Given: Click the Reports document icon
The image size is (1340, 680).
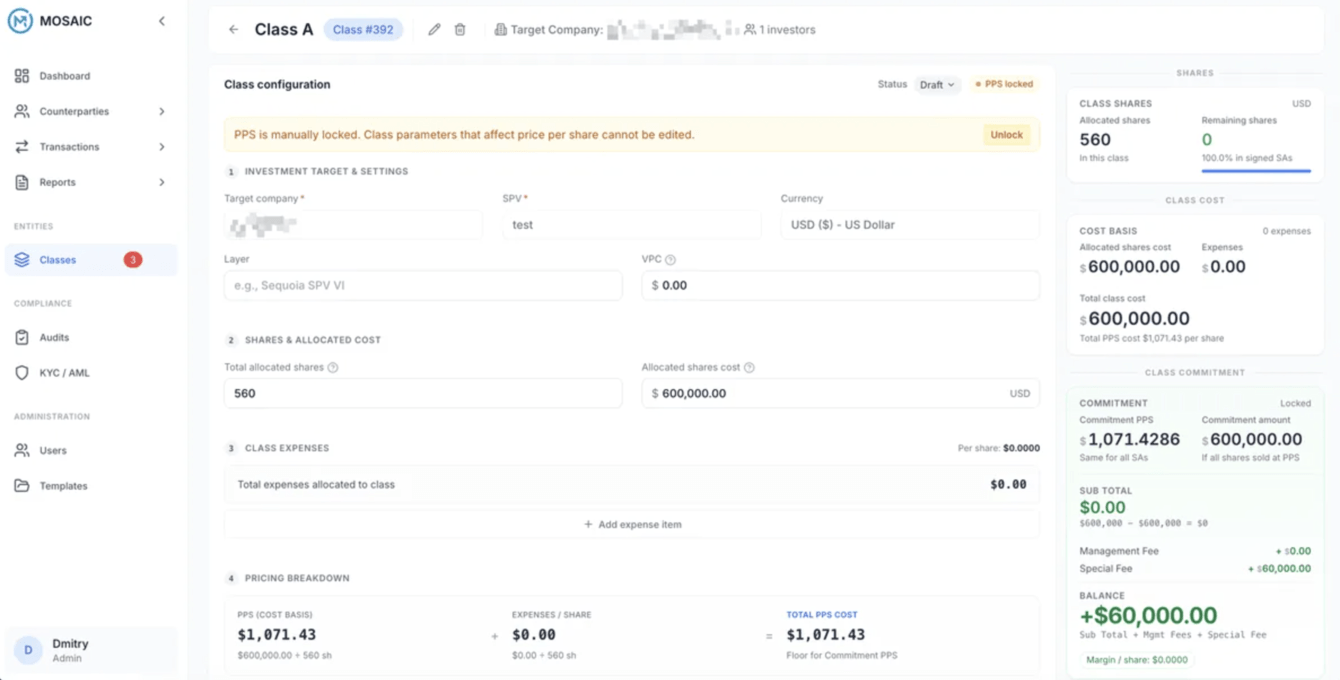Looking at the screenshot, I should [x=22, y=183].
